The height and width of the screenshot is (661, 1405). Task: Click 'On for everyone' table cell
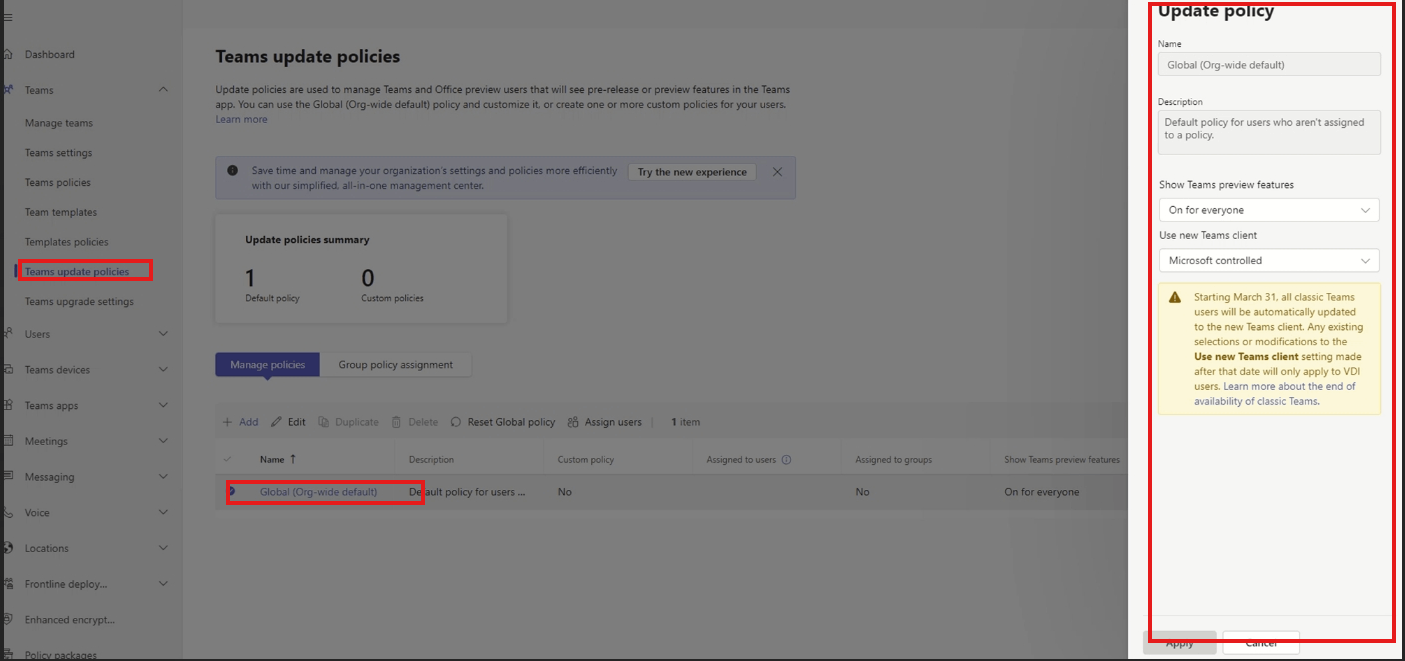[1042, 492]
